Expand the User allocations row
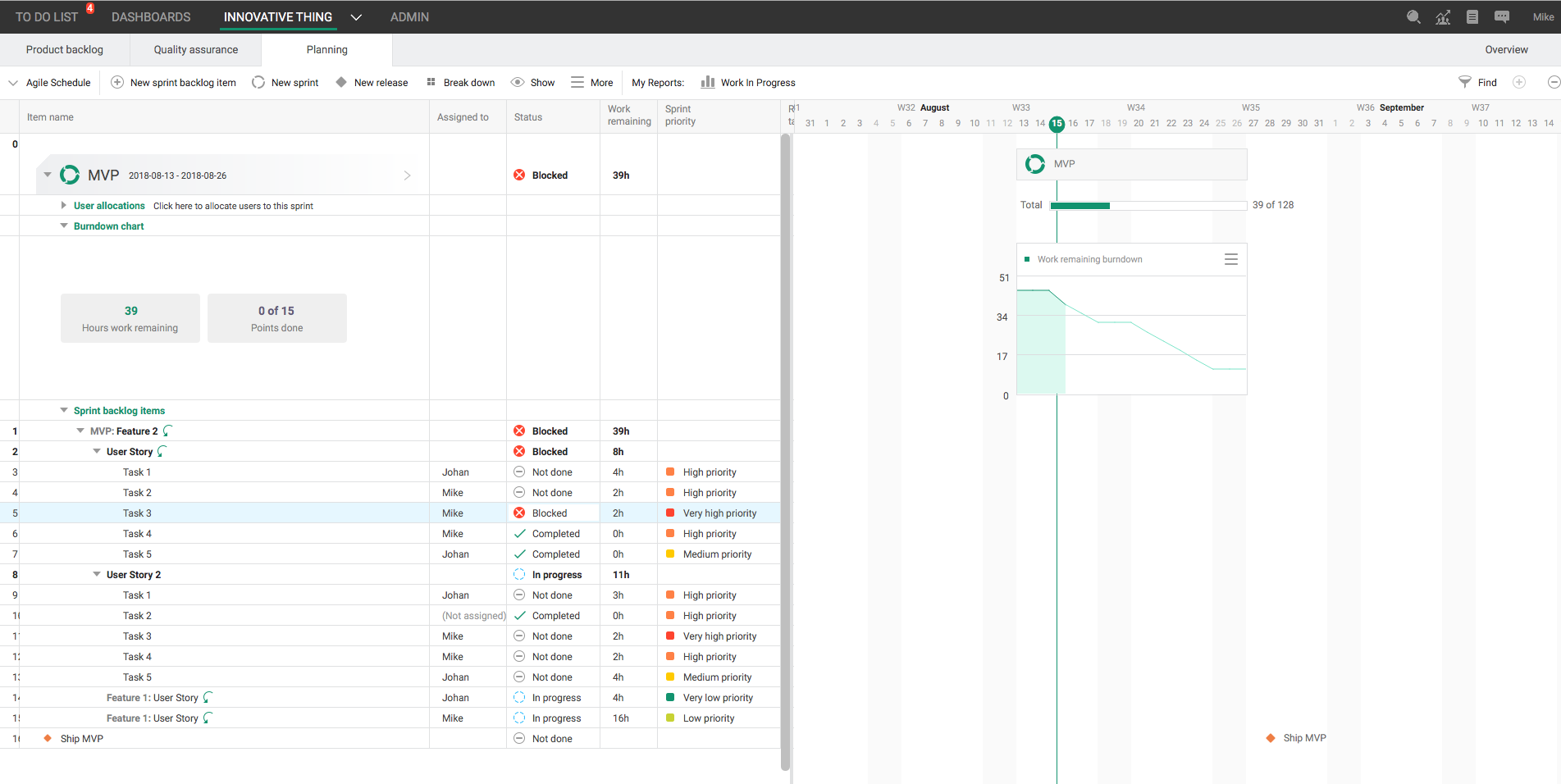The height and width of the screenshot is (784, 1561). 64,205
